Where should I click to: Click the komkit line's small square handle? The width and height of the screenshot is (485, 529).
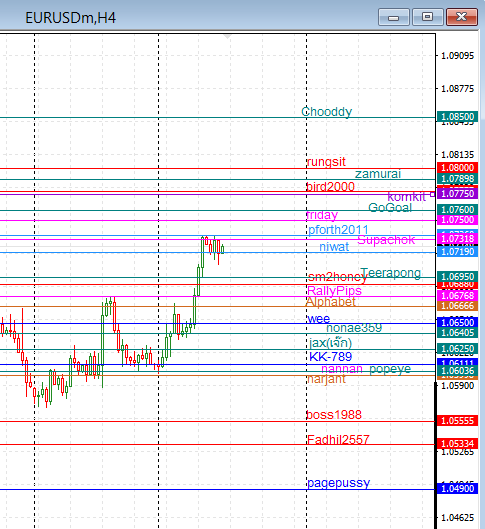[432, 194]
